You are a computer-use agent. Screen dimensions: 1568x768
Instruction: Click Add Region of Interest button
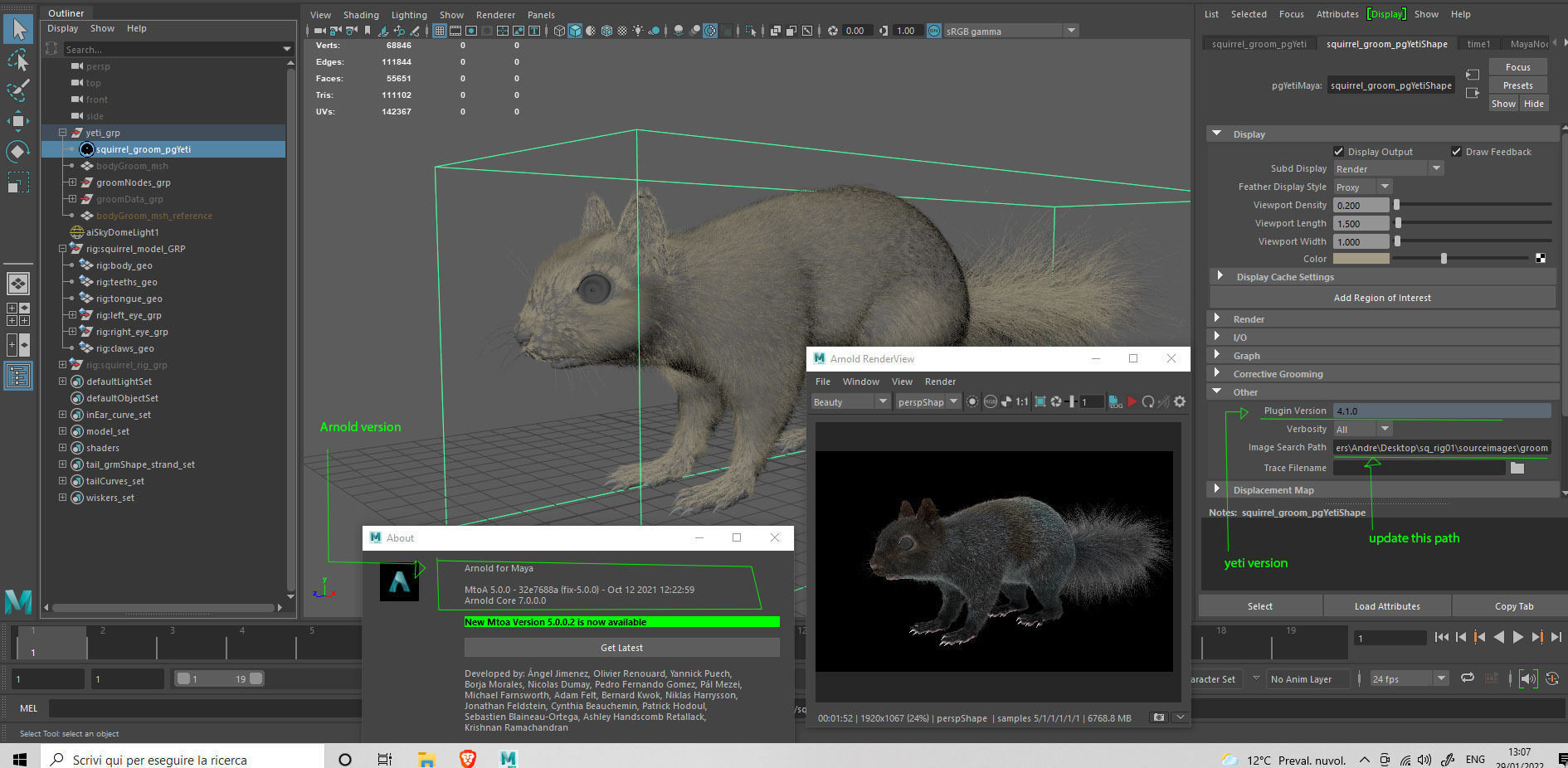[x=1382, y=298]
